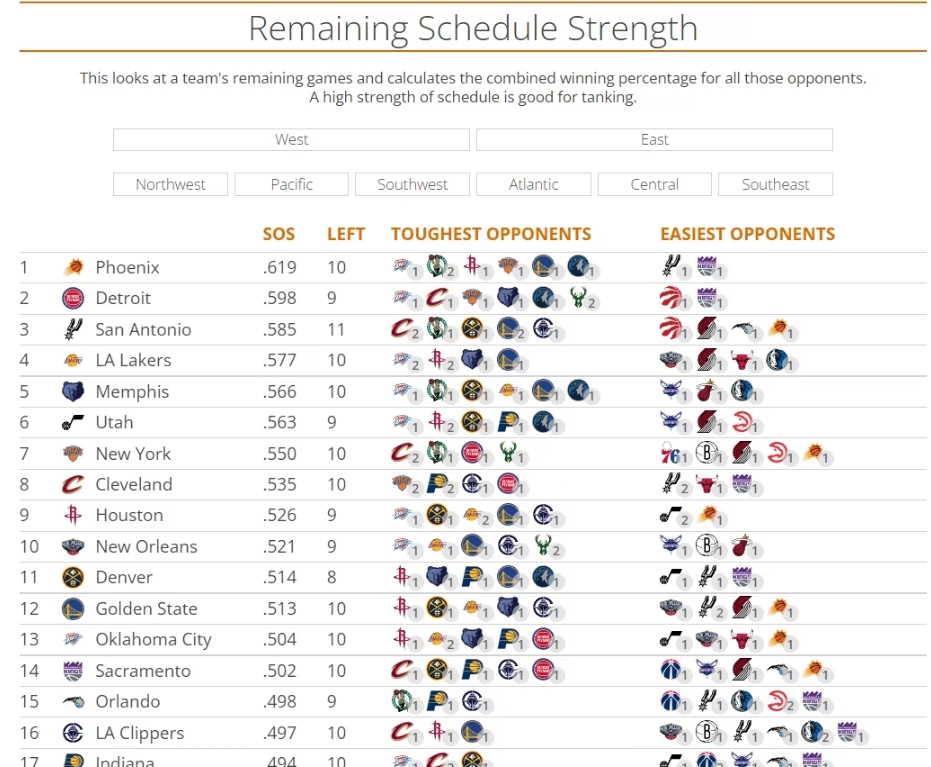Click the Sacramento Kings team logo
This screenshot has height=767, width=931.
pos(73,671)
